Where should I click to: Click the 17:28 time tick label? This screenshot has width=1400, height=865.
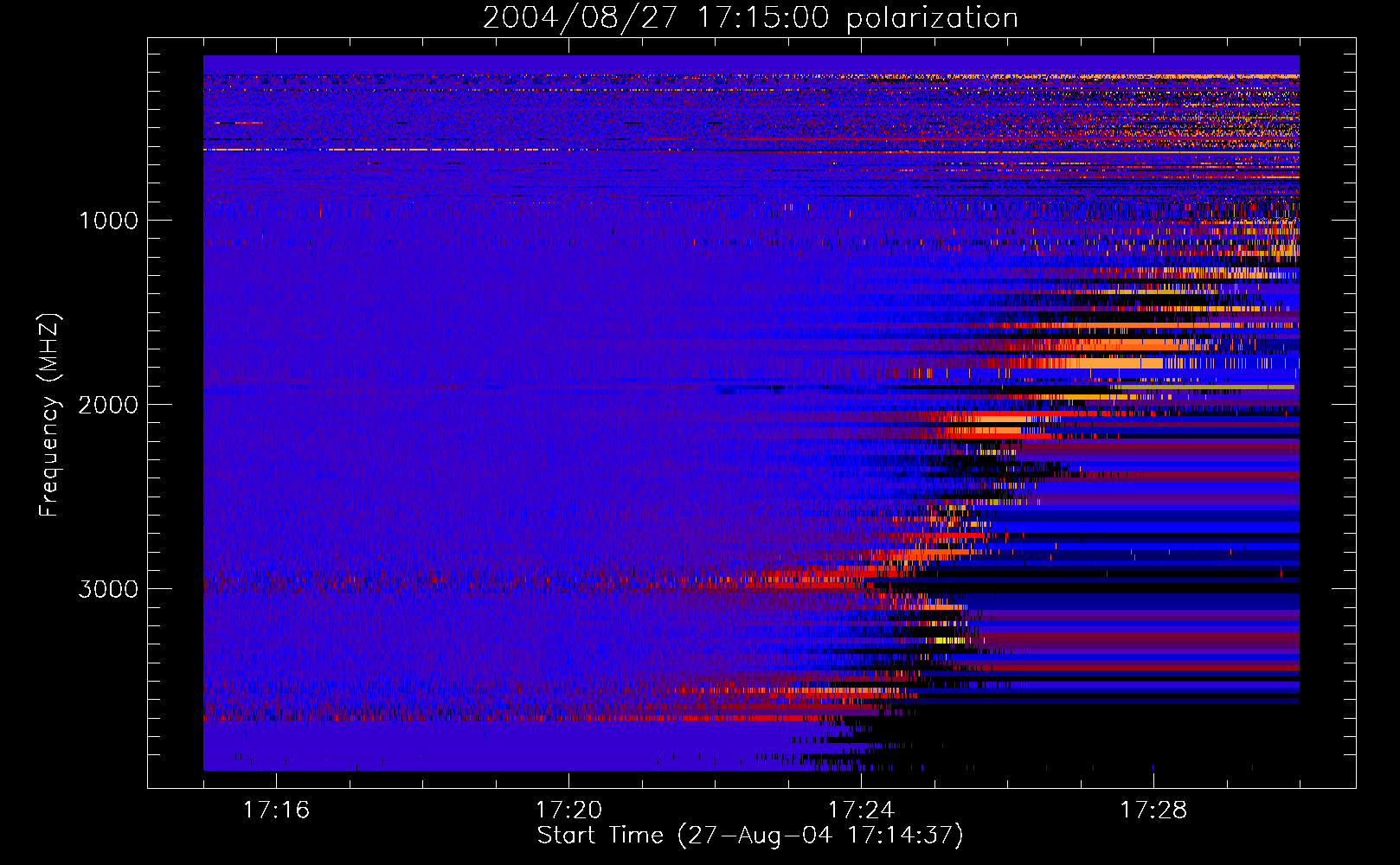(1153, 811)
